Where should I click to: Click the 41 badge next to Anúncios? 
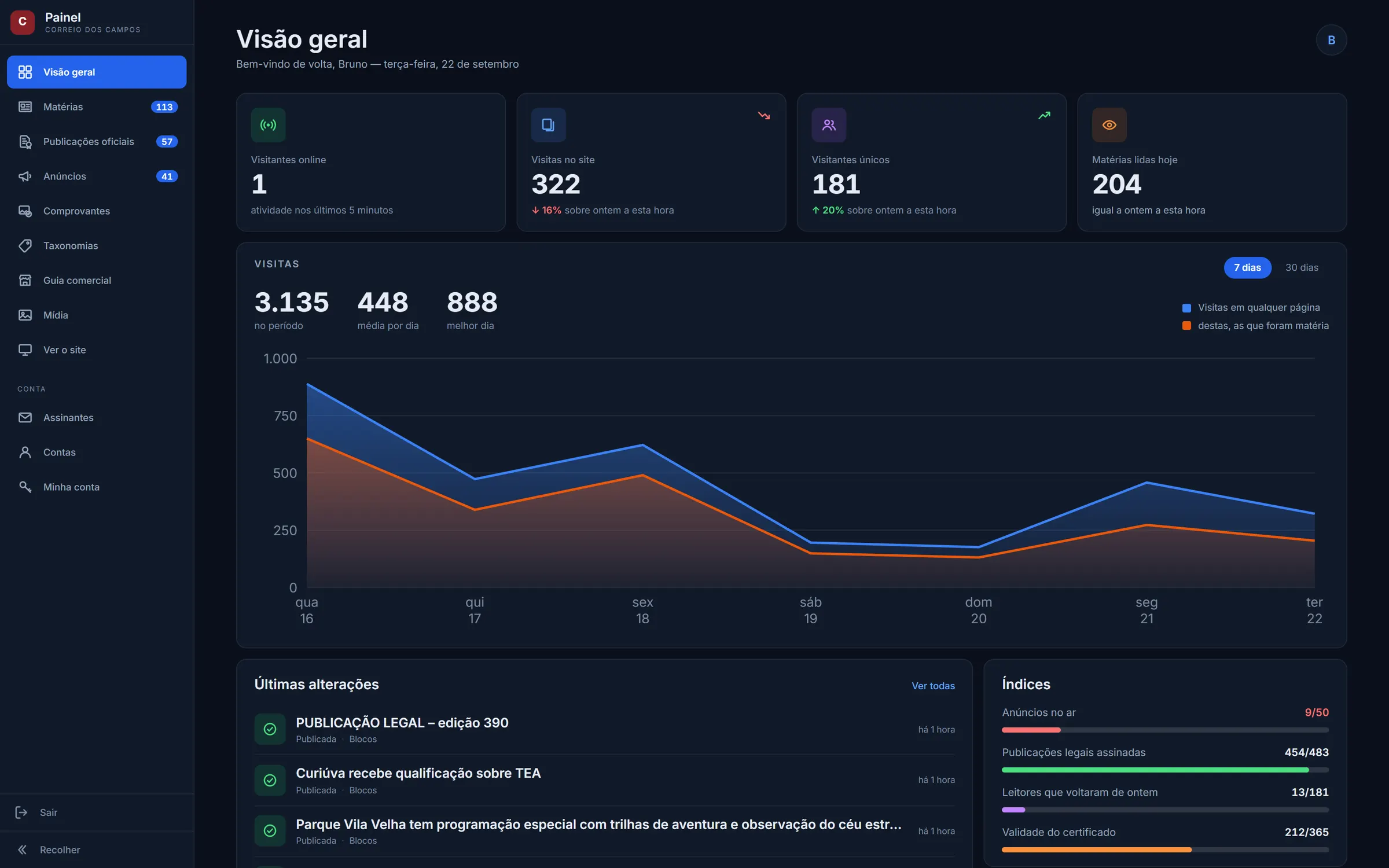pyautogui.click(x=167, y=176)
